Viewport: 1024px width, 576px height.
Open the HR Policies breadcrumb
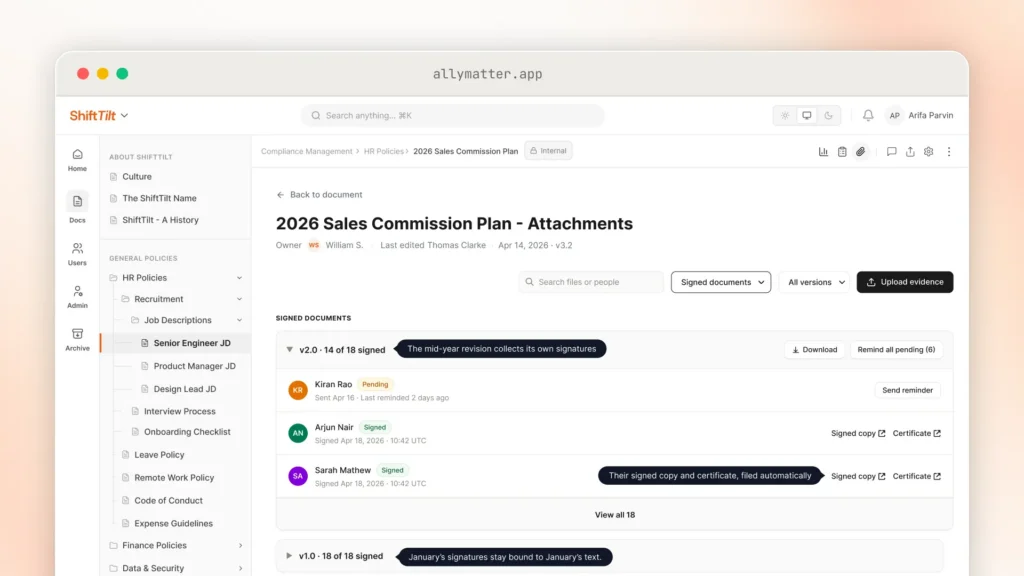[x=383, y=151]
